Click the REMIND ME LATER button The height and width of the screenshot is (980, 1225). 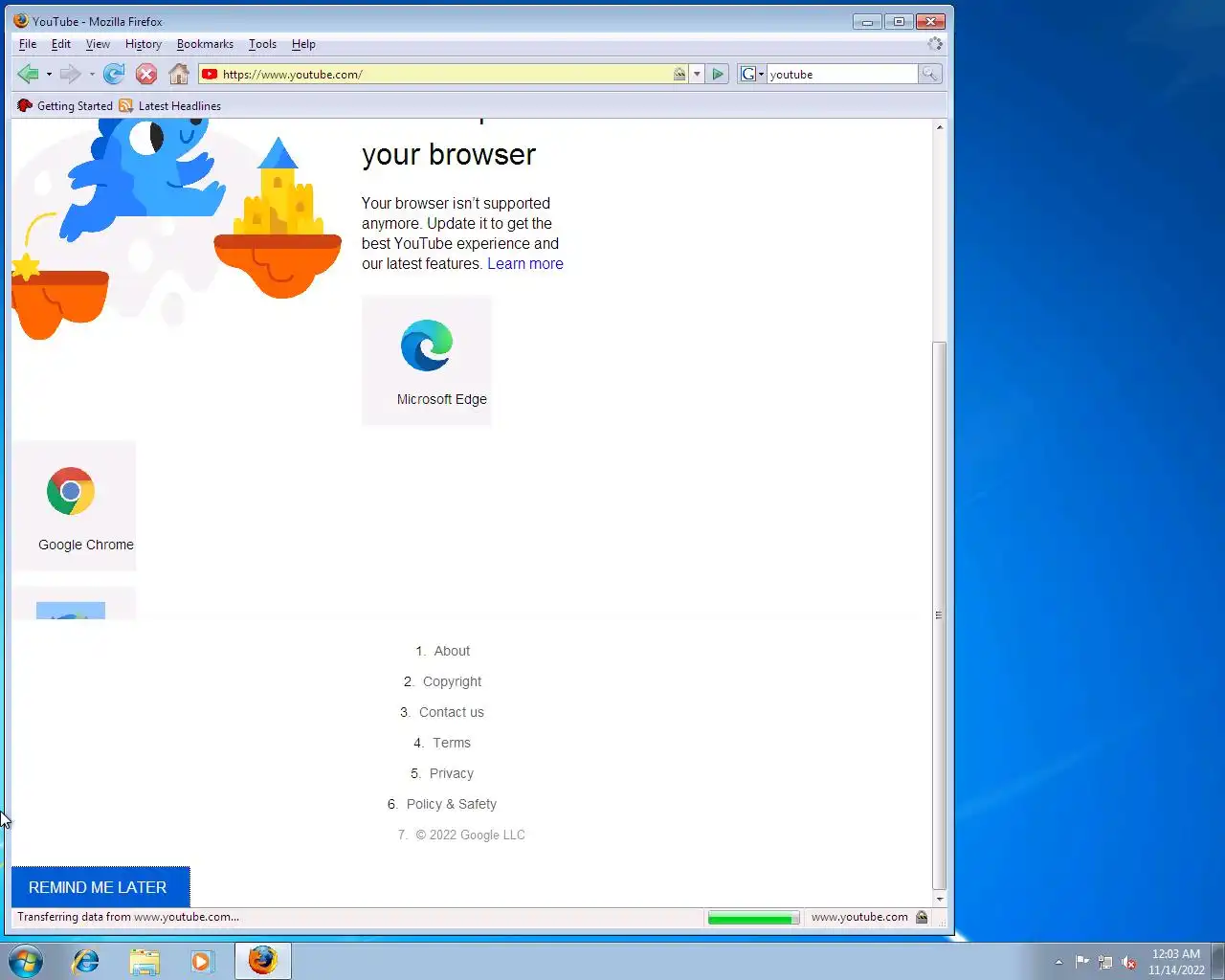(100, 887)
